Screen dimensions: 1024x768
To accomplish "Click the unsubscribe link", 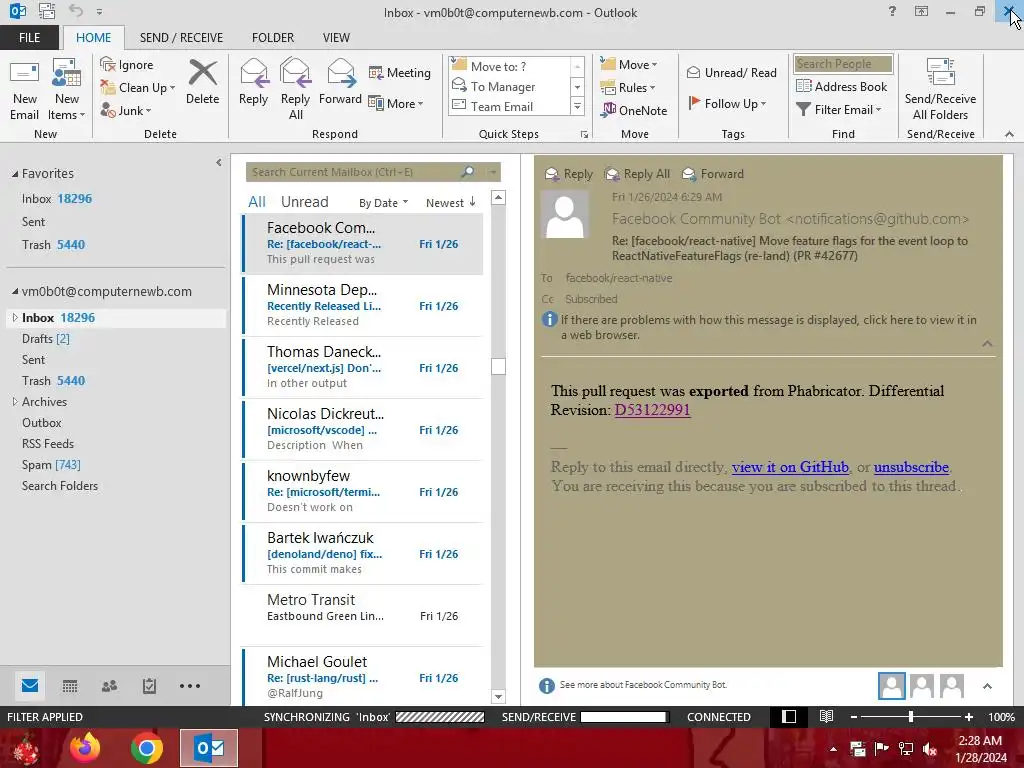I will click(911, 467).
